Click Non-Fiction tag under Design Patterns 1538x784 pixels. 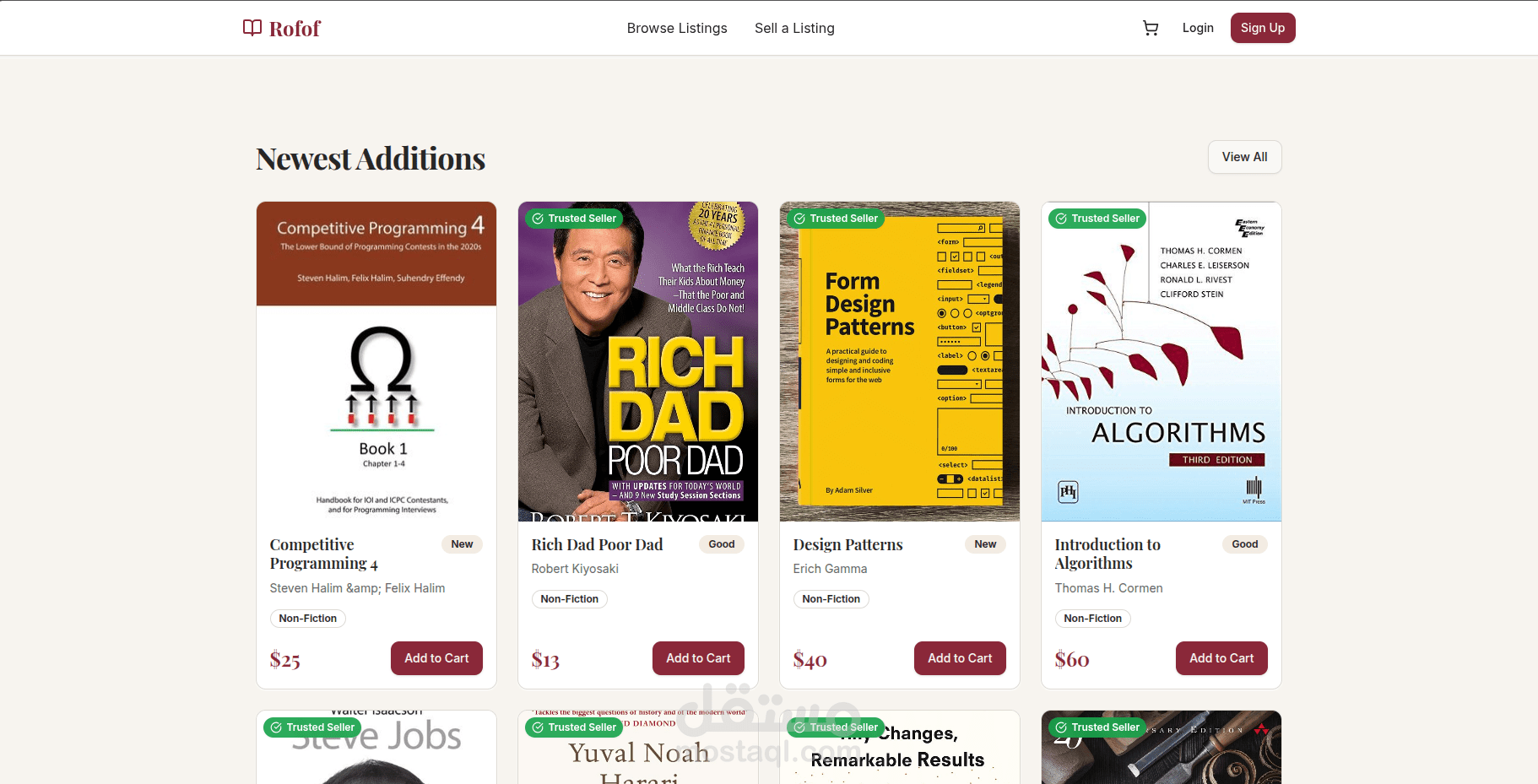[x=831, y=599]
